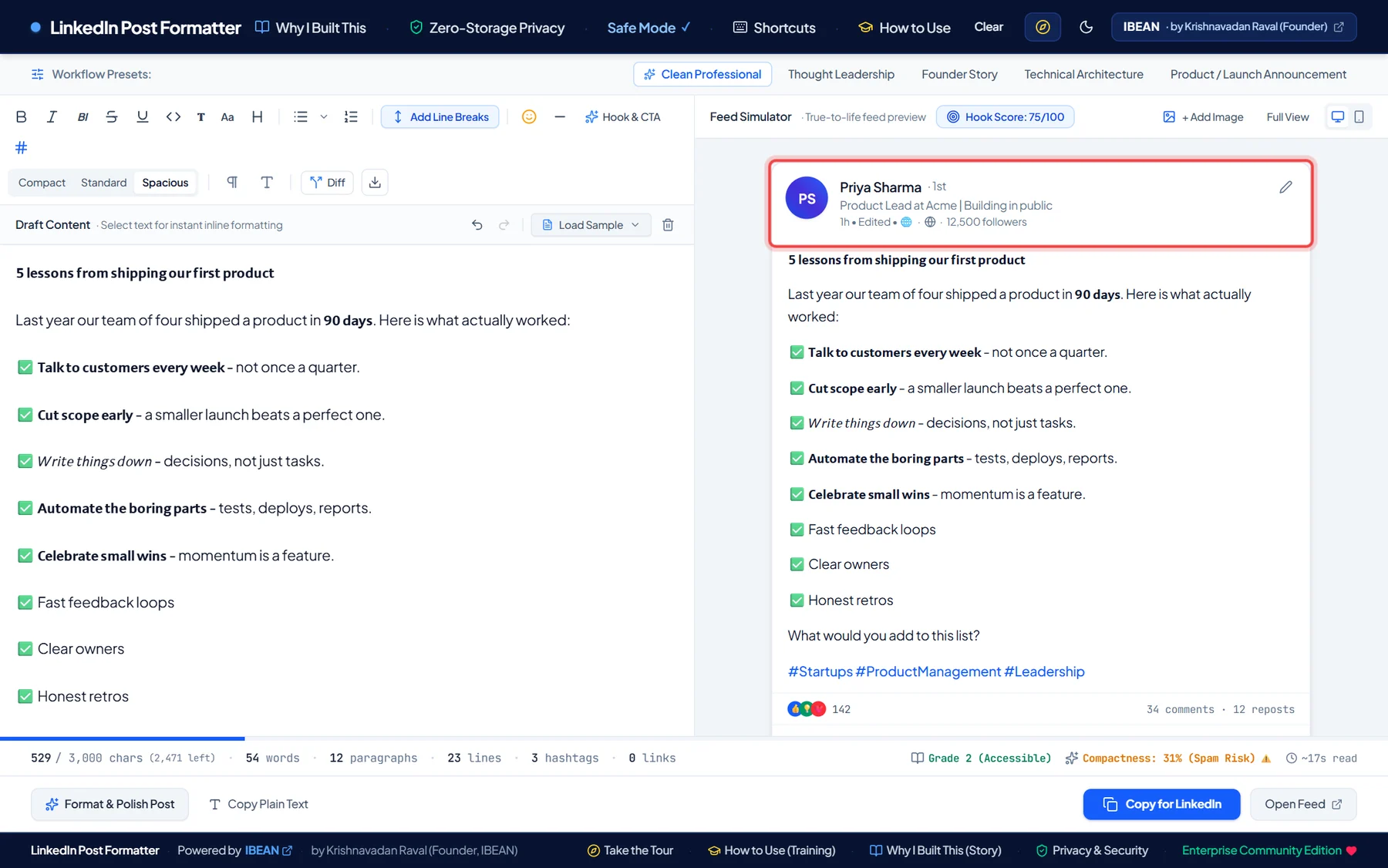Image resolution: width=1388 pixels, height=868 pixels.
Task: Click Format & Polish Post button
Action: (x=109, y=804)
